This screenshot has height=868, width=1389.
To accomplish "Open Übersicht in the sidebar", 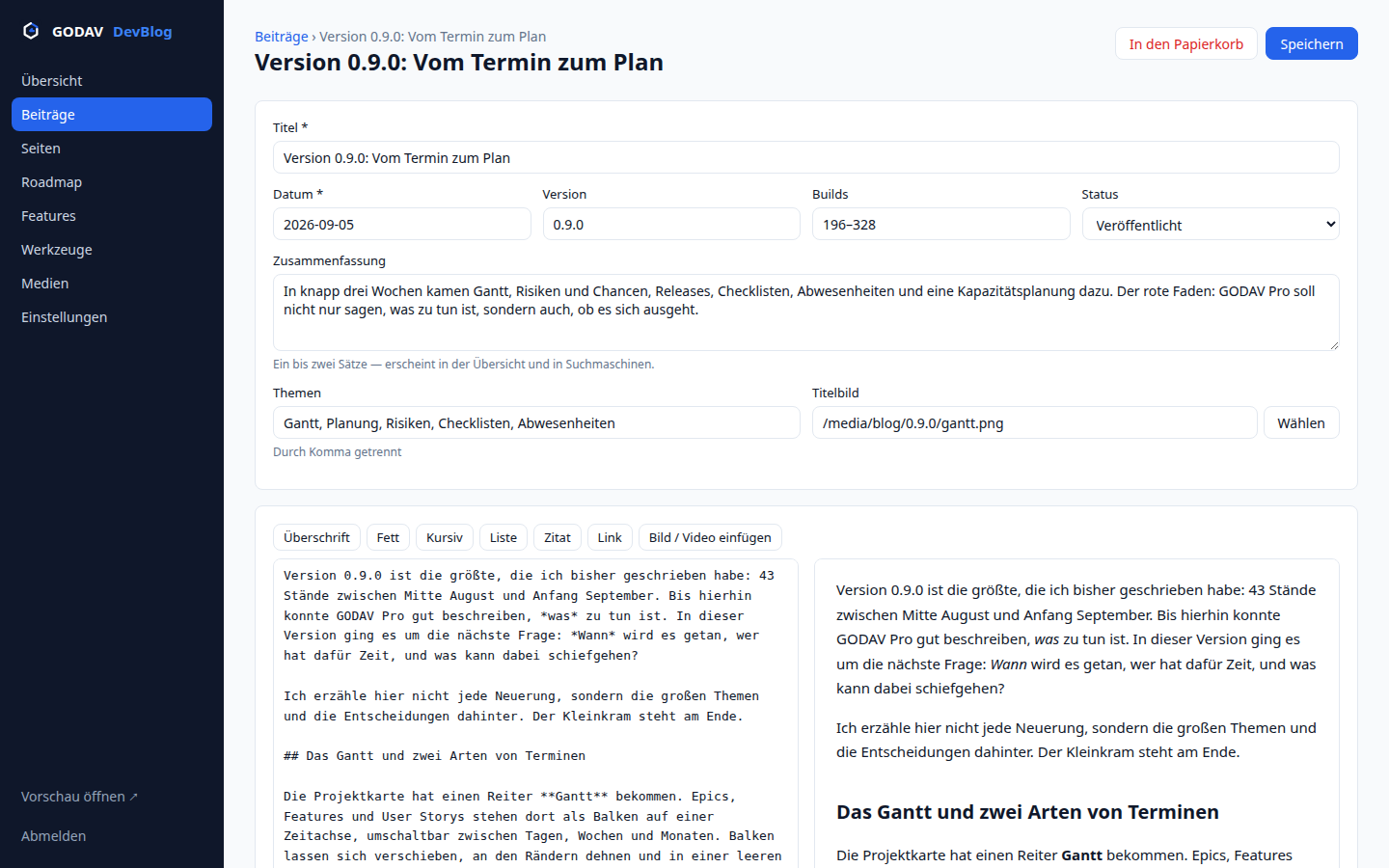I will pos(112,81).
